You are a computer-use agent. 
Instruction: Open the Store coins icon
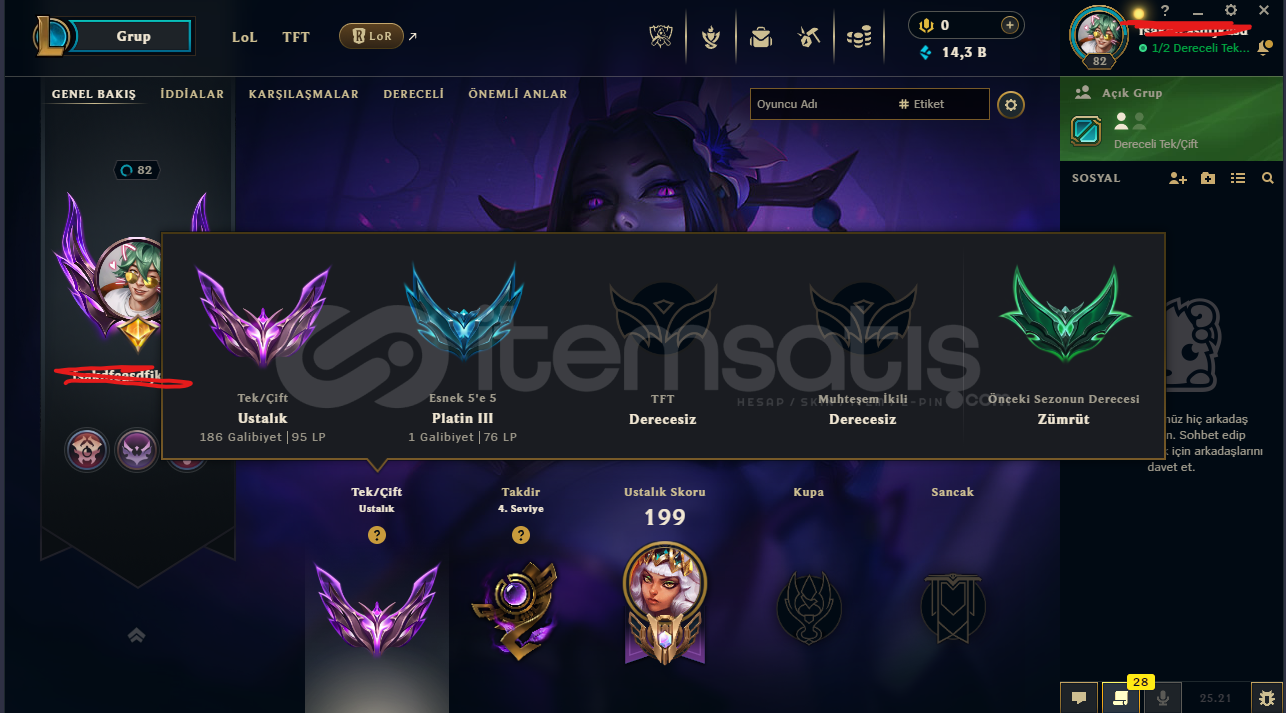tap(858, 37)
